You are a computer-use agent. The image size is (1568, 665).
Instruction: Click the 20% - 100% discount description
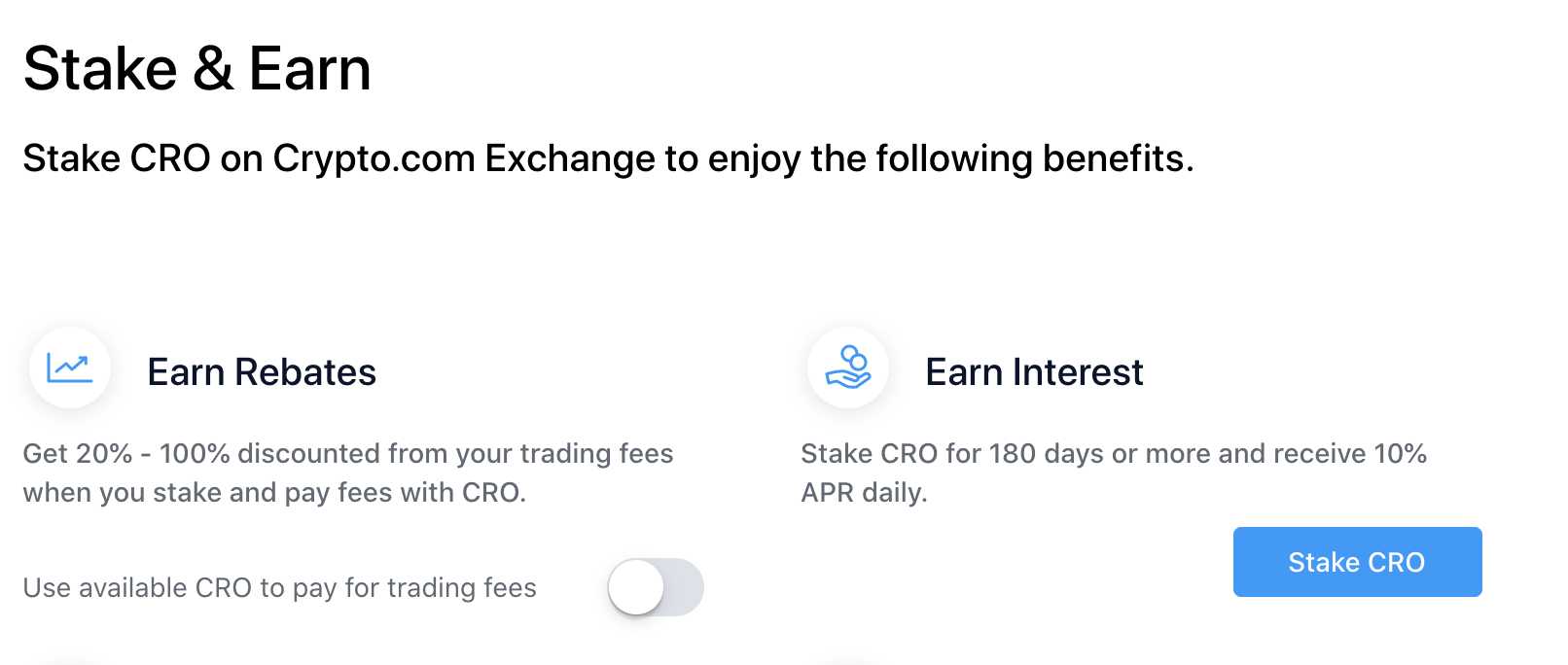coord(347,472)
